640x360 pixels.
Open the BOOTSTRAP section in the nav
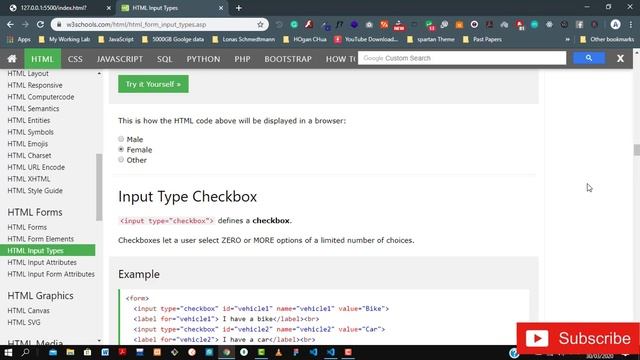tap(288, 59)
